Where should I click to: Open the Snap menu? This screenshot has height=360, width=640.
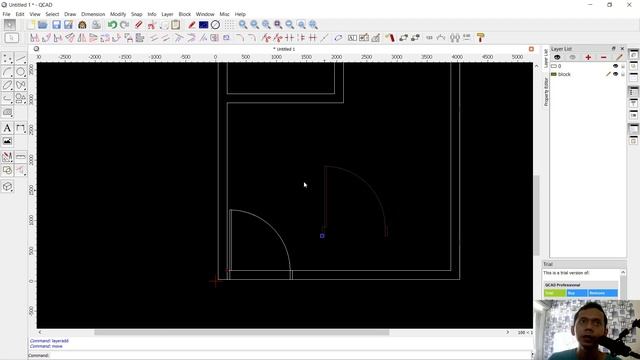[x=136, y=14]
